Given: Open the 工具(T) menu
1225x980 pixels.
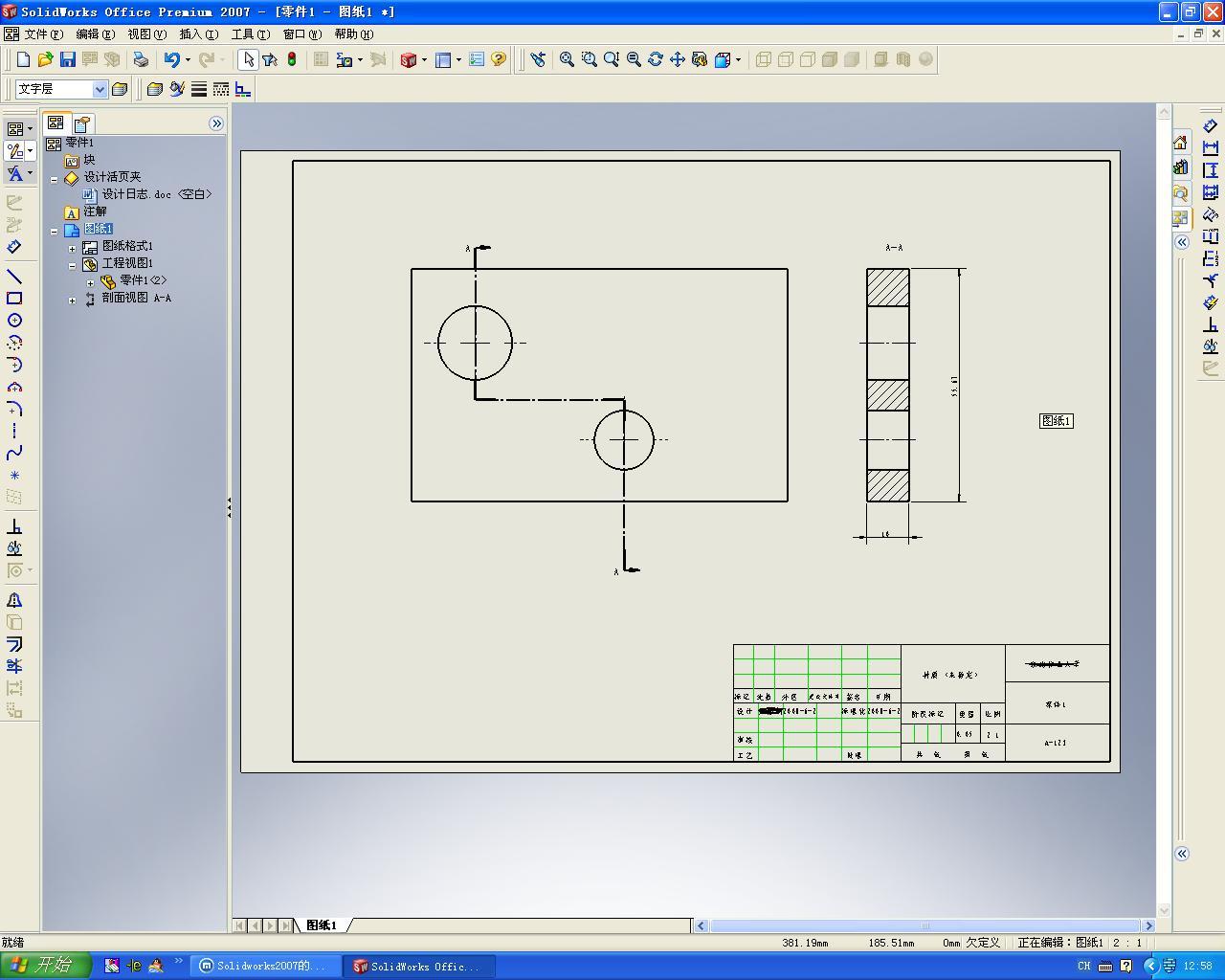Looking at the screenshot, I should (x=251, y=33).
